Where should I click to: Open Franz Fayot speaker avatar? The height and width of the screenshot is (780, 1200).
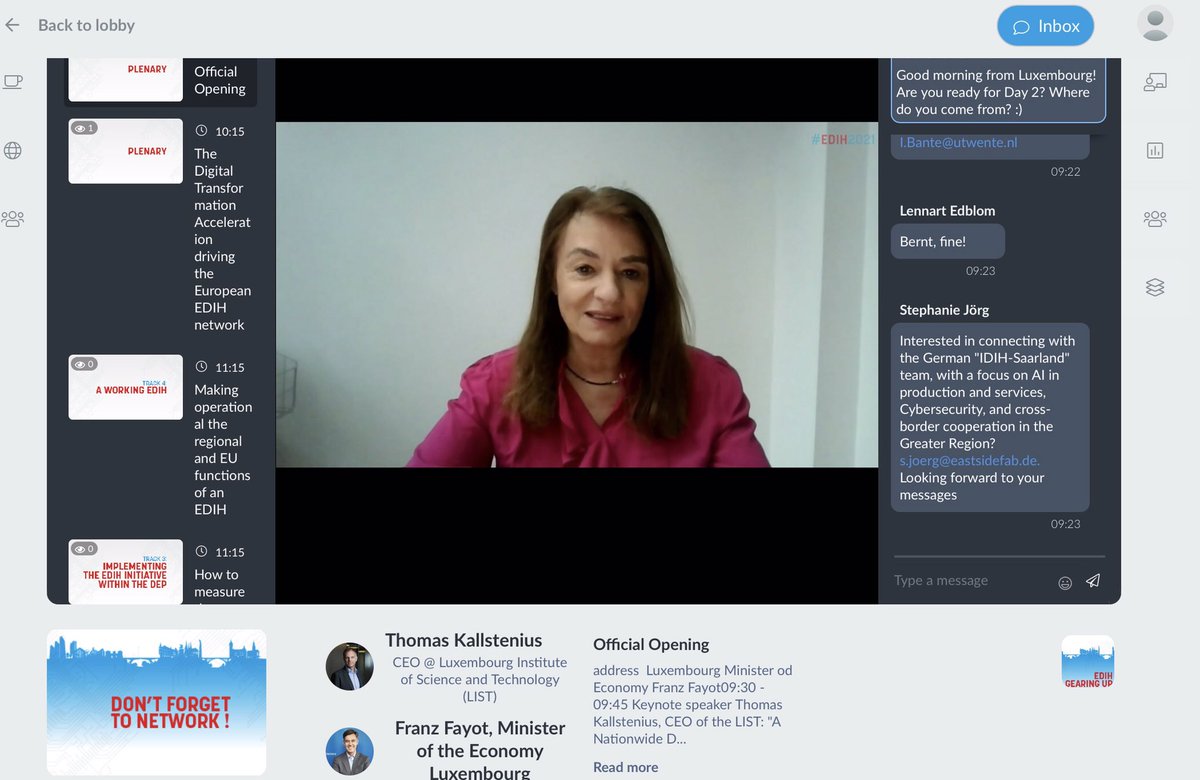[350, 752]
